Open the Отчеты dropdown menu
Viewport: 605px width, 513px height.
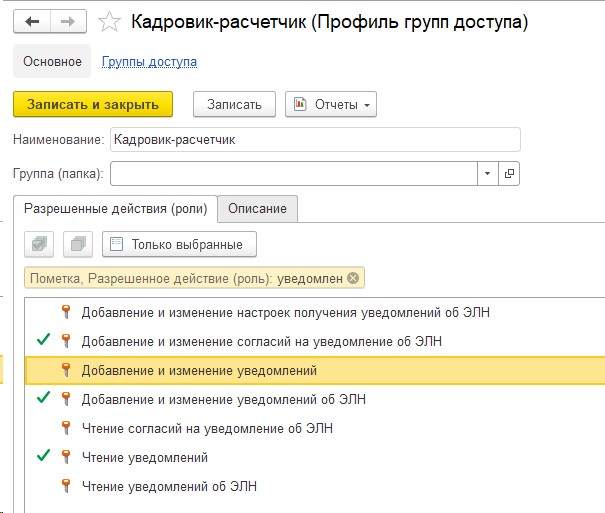pyautogui.click(x=331, y=104)
